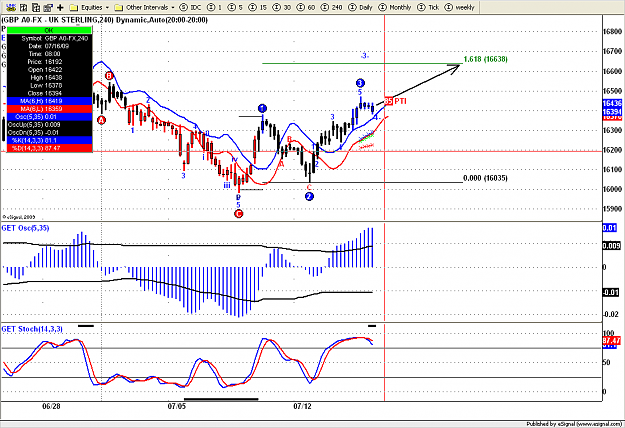Switch to the 15 minute interval
This screenshot has height=428, width=625.
tap(257, 7)
